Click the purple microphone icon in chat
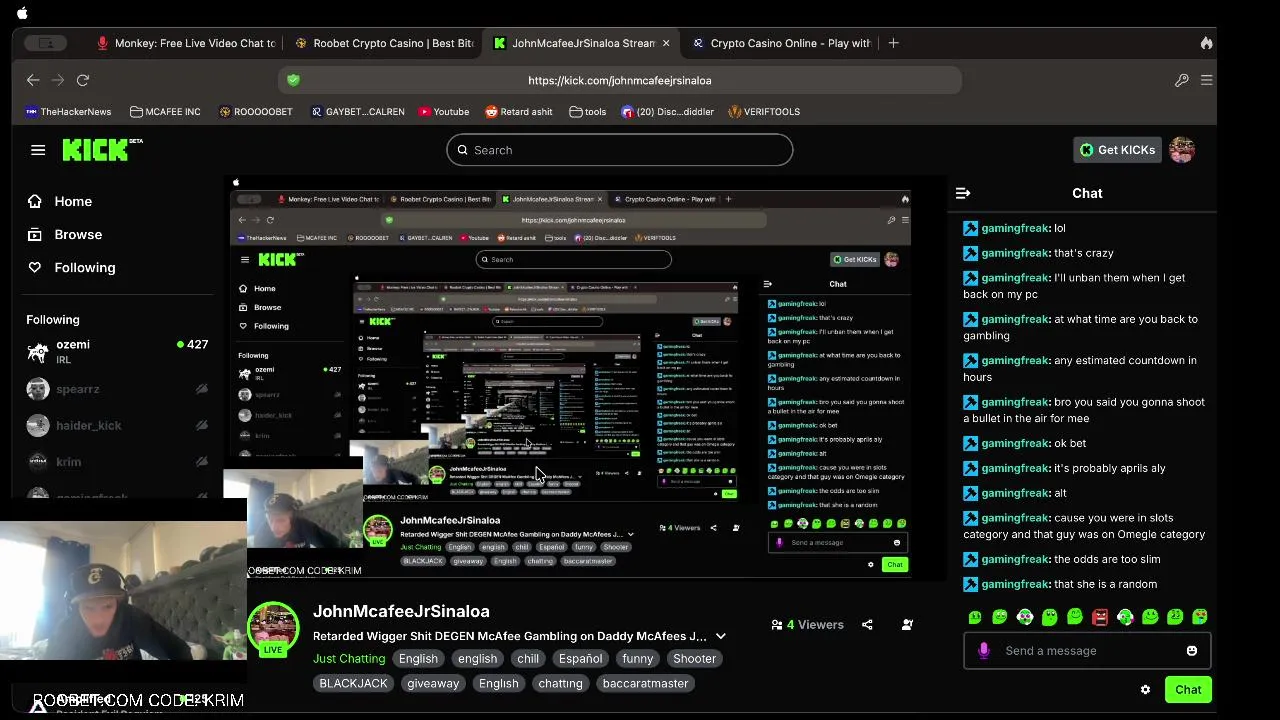The width and height of the screenshot is (1280, 720). pos(984,651)
